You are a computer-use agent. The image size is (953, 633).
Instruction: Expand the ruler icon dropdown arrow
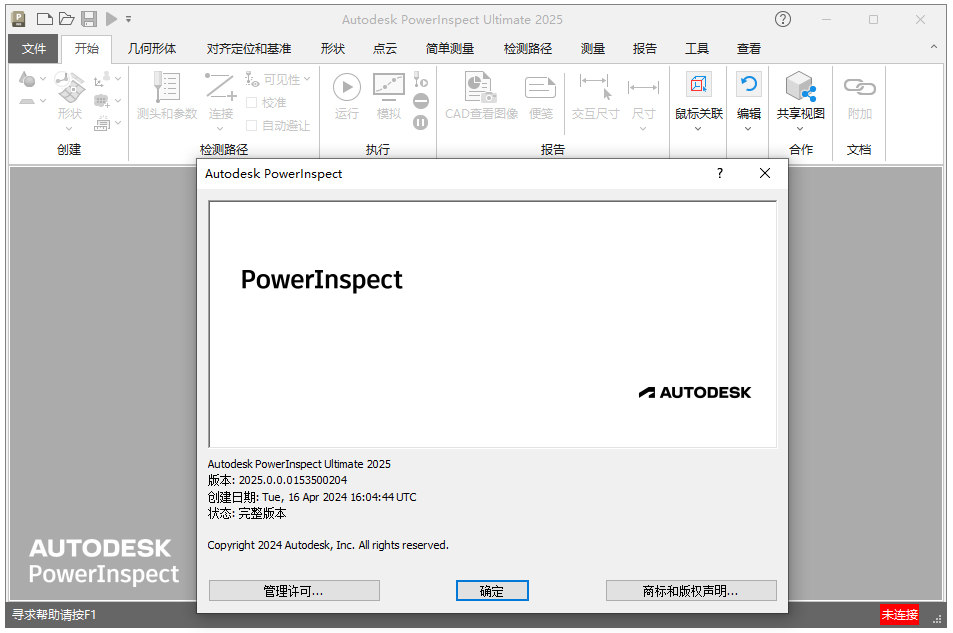point(117,123)
